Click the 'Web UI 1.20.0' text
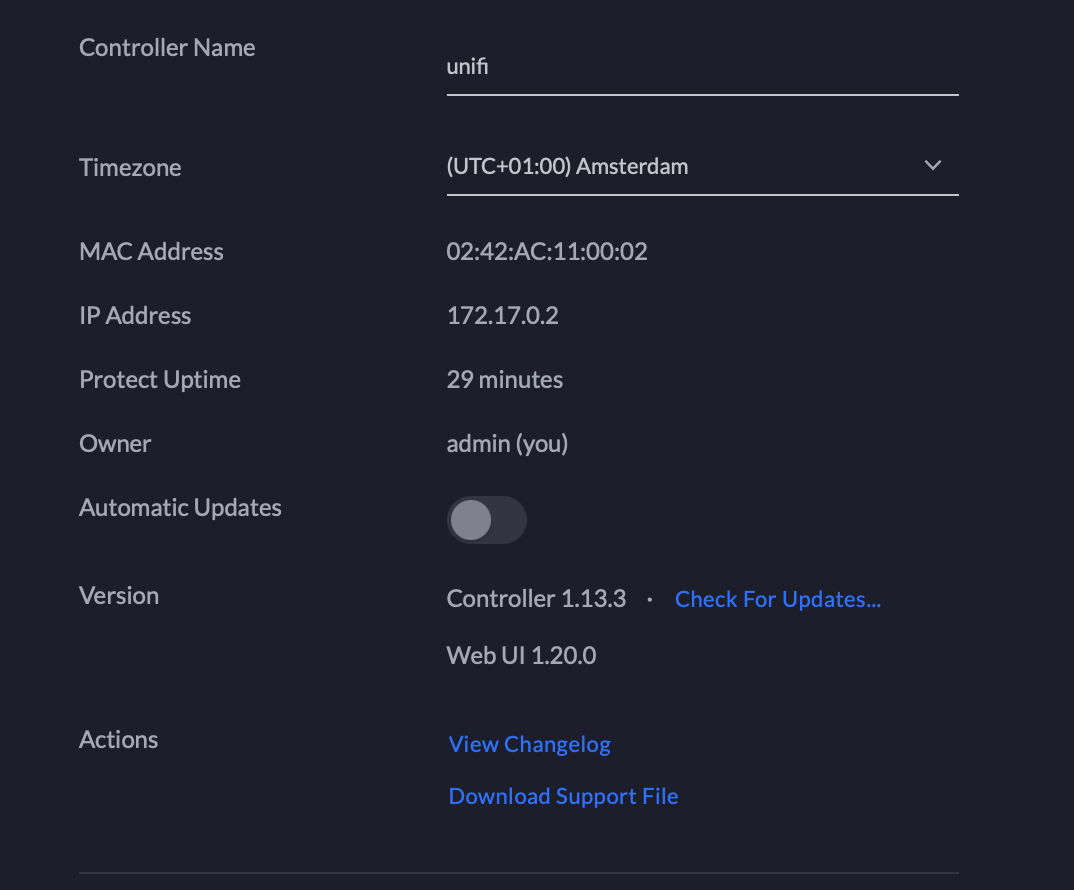 (521, 656)
